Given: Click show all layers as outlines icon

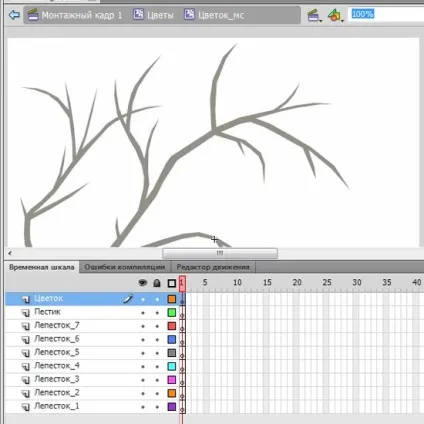Looking at the screenshot, I should pyautogui.click(x=172, y=283).
